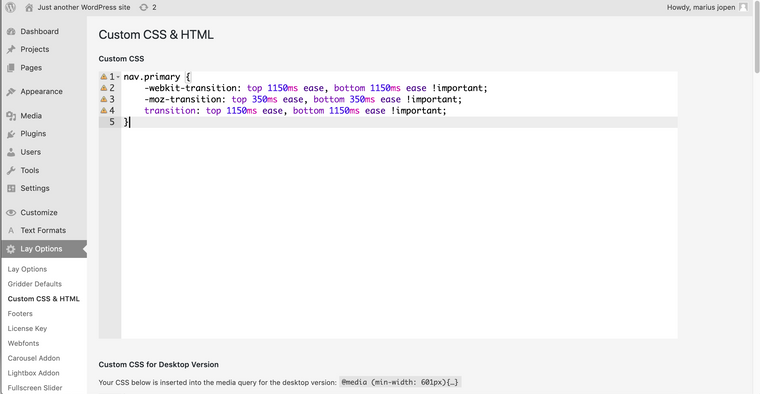Click the line number 5 in gutter
The image size is (760, 394).
[x=112, y=122]
